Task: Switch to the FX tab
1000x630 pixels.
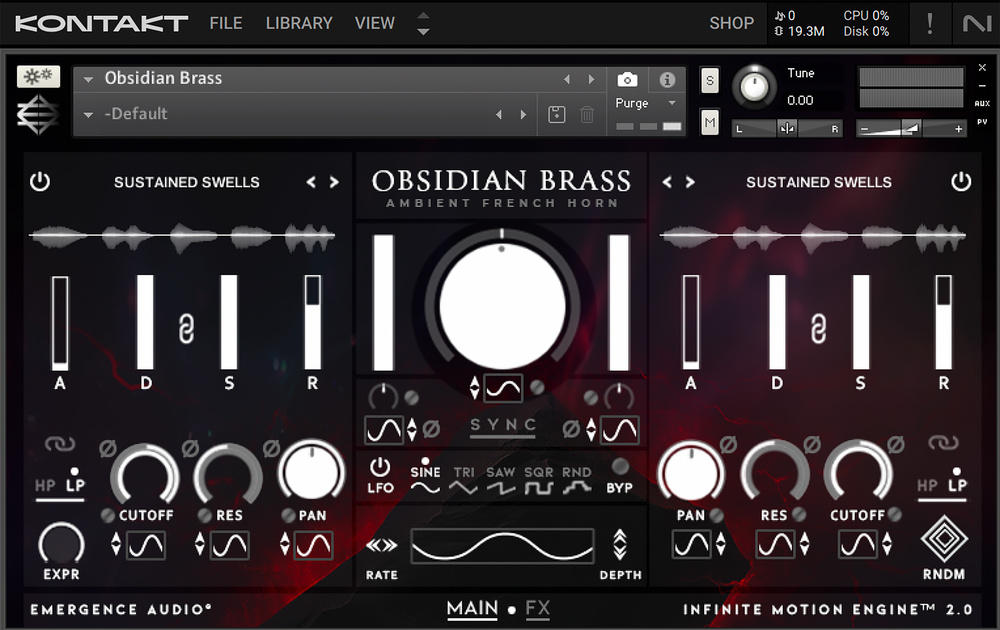Action: 538,608
